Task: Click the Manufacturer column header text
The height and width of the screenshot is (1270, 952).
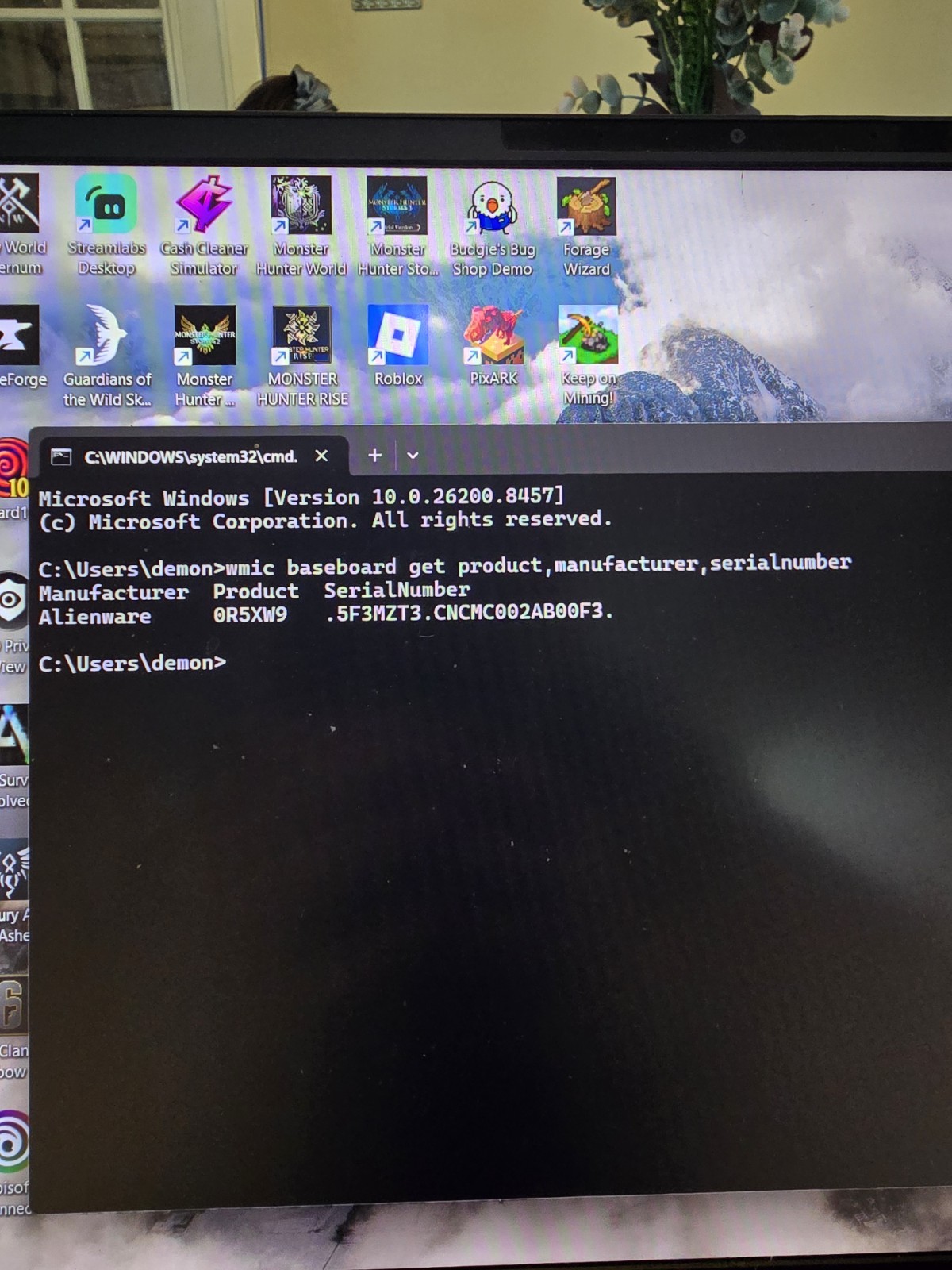Action: (113, 593)
